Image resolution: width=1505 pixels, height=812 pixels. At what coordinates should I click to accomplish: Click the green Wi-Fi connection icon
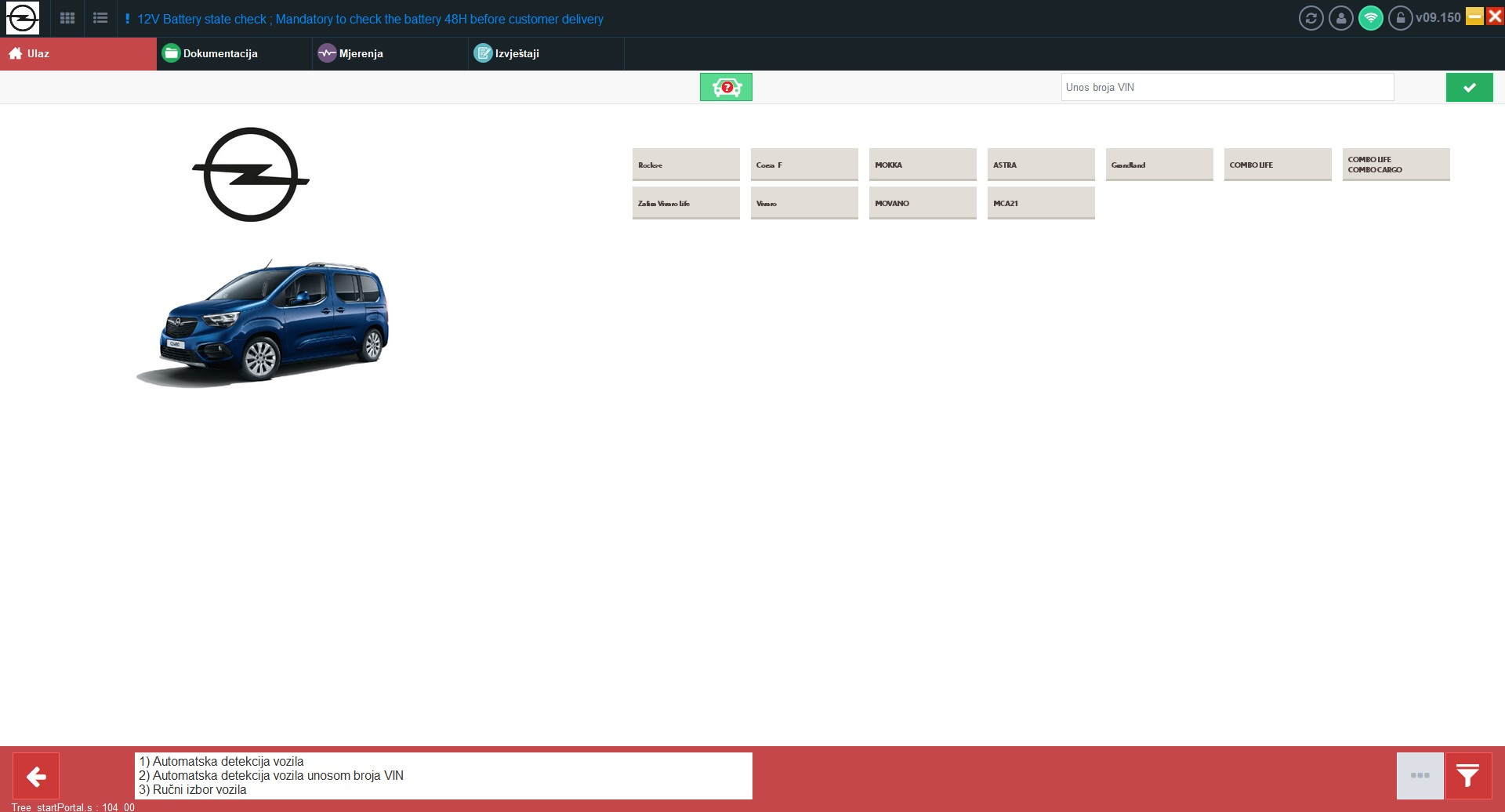coord(1370,18)
